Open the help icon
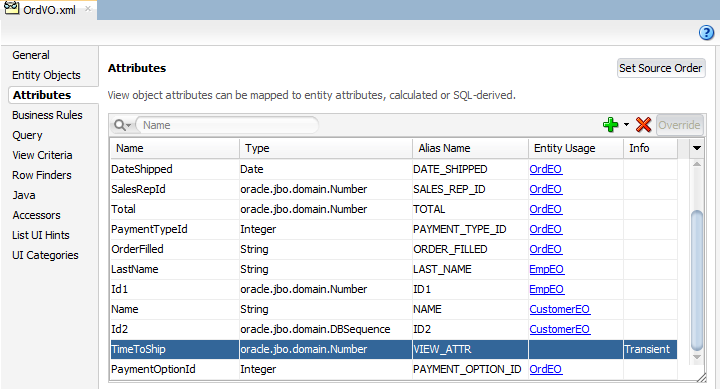Screen dimensions: 720x389 pos(706,33)
